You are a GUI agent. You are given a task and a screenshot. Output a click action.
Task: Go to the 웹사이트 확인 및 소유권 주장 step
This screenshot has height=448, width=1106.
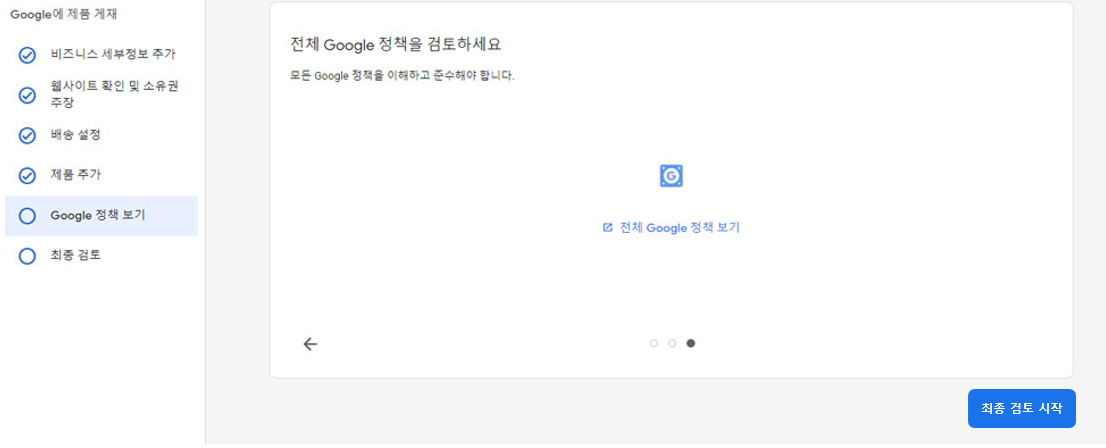114,95
